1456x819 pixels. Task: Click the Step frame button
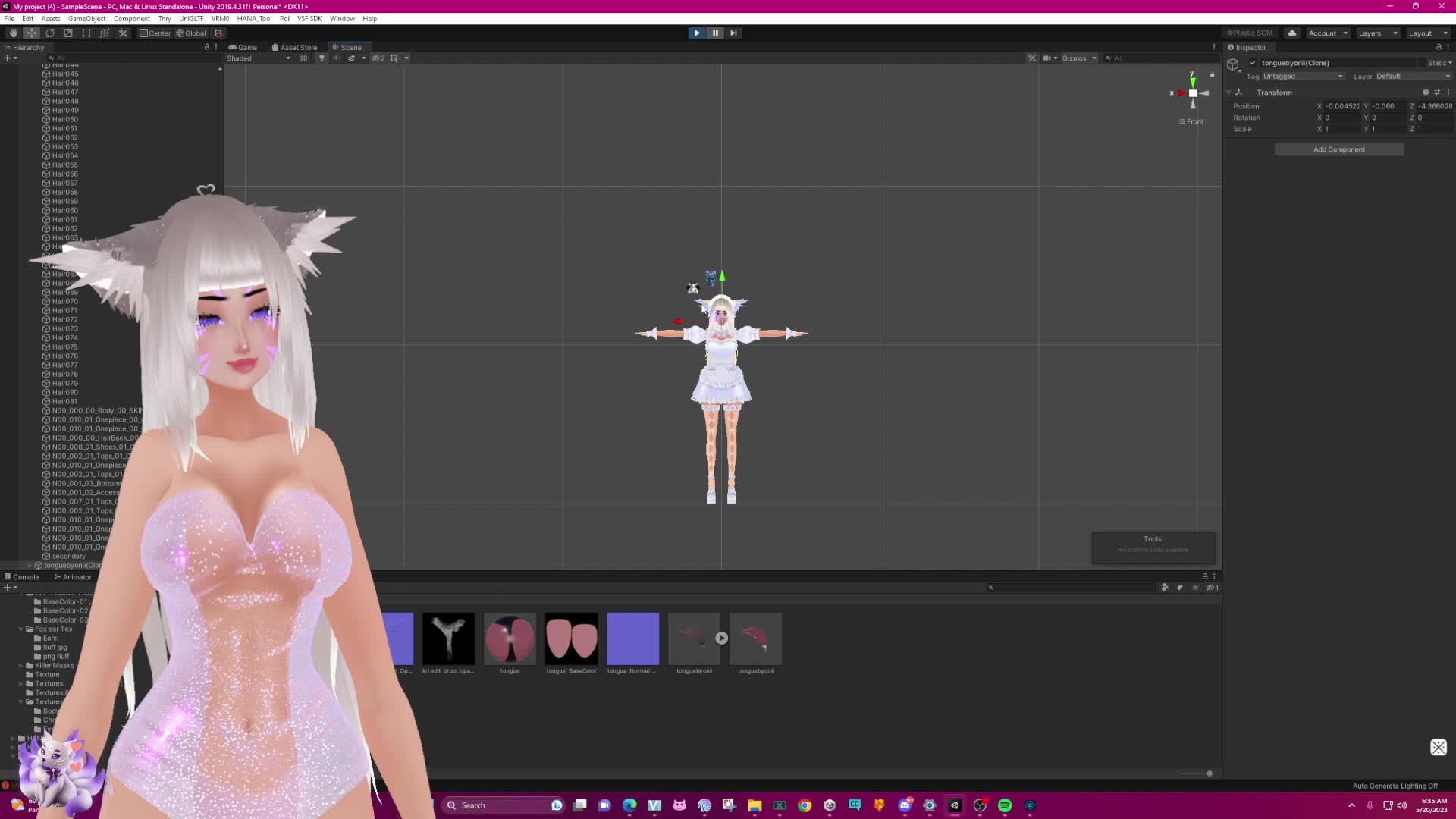[x=733, y=33]
